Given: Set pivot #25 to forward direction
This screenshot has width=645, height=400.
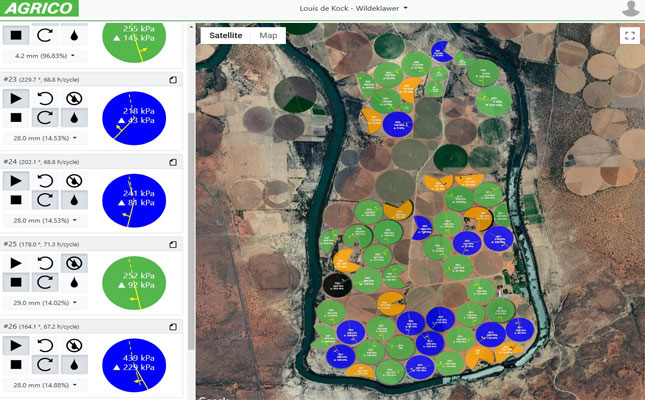Looking at the screenshot, I should point(45,282).
